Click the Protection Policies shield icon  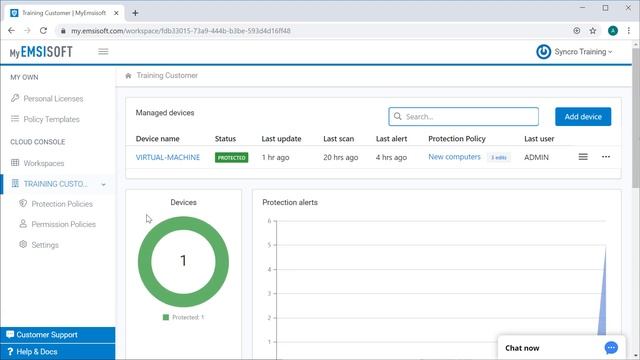point(23,203)
